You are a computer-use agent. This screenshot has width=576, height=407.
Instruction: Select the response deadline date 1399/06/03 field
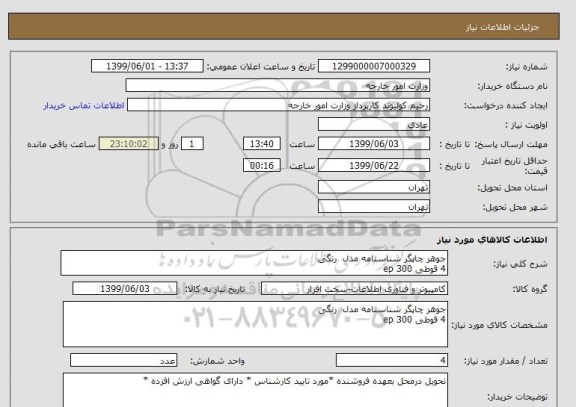(374, 144)
